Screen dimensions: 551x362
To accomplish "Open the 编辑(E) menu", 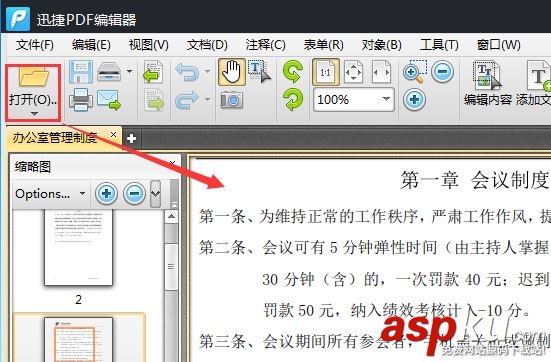I will [91, 45].
